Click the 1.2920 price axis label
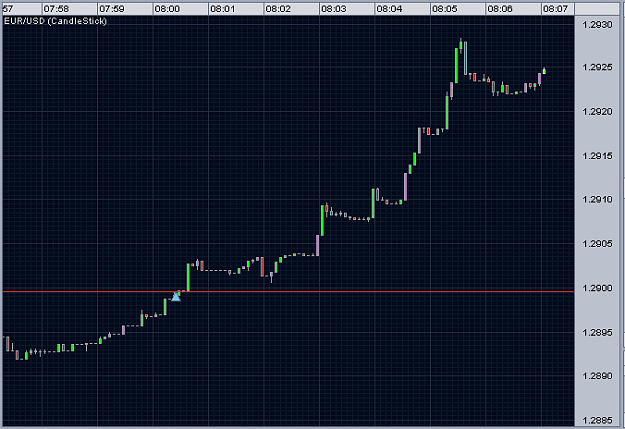This screenshot has height=429, width=625. click(x=597, y=112)
